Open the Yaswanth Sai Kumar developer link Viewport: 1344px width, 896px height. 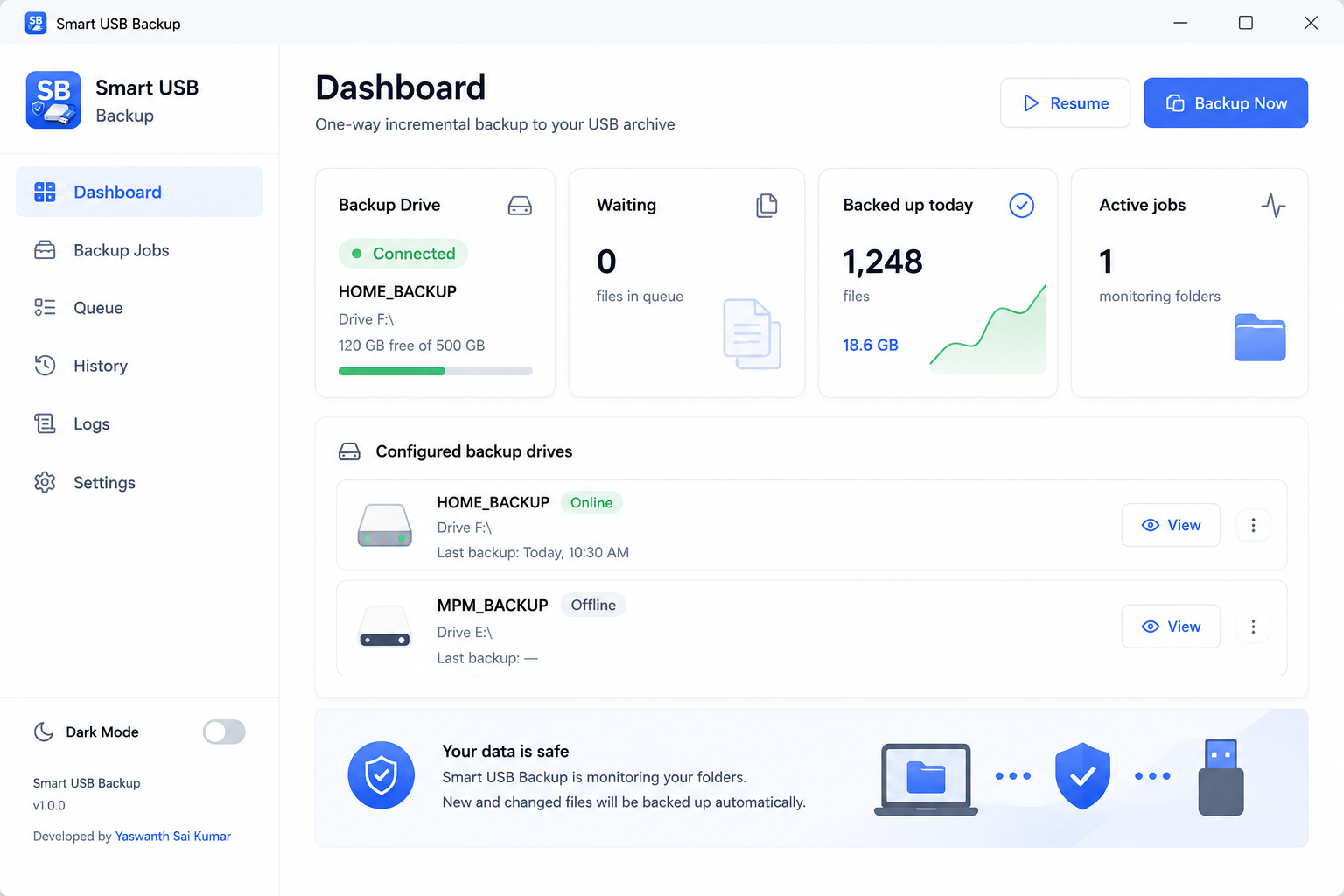point(173,836)
